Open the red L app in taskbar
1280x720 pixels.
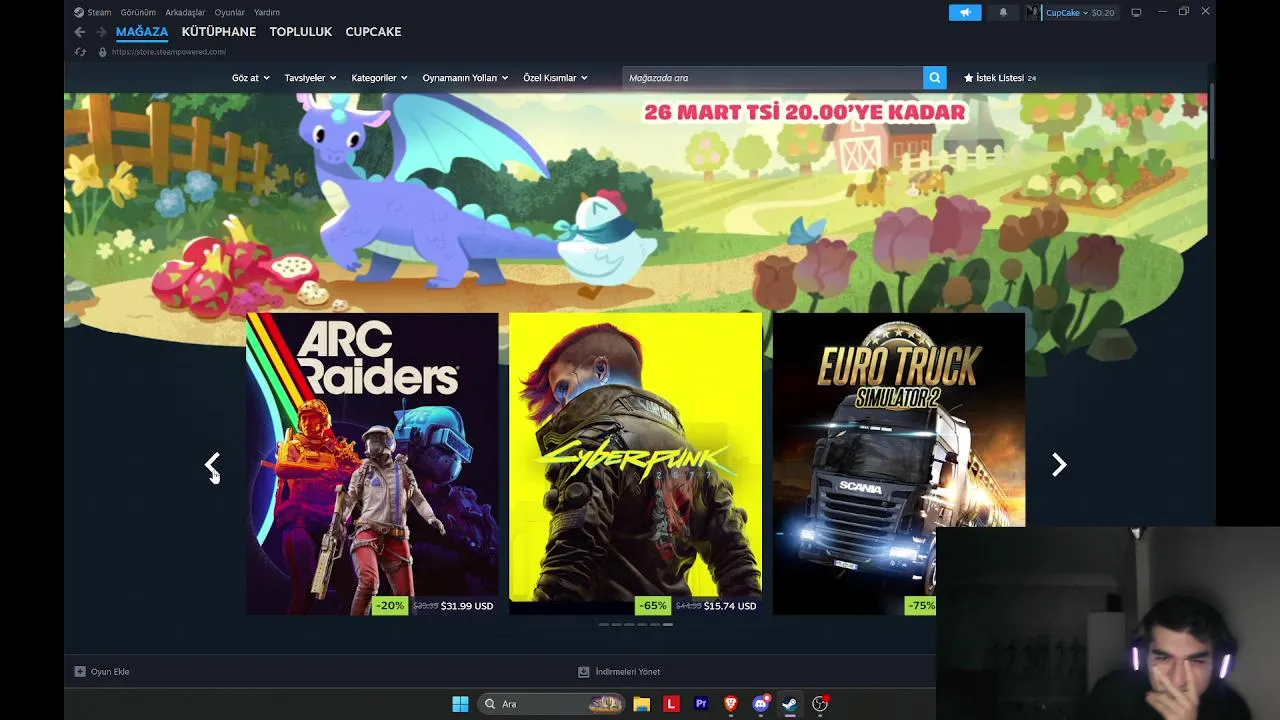coord(671,704)
